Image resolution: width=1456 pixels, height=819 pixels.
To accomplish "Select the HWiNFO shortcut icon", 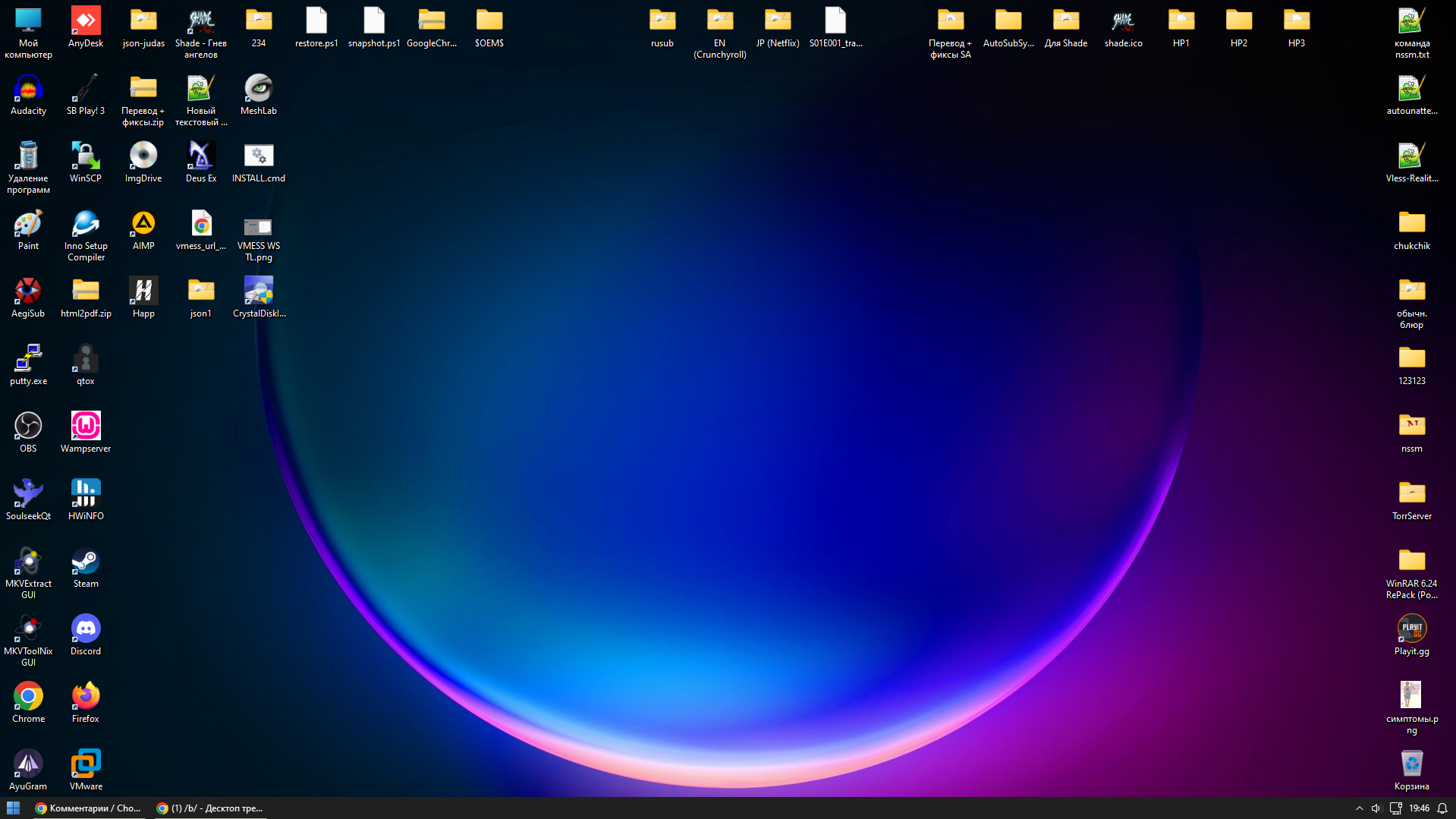I will pyautogui.click(x=86, y=494).
